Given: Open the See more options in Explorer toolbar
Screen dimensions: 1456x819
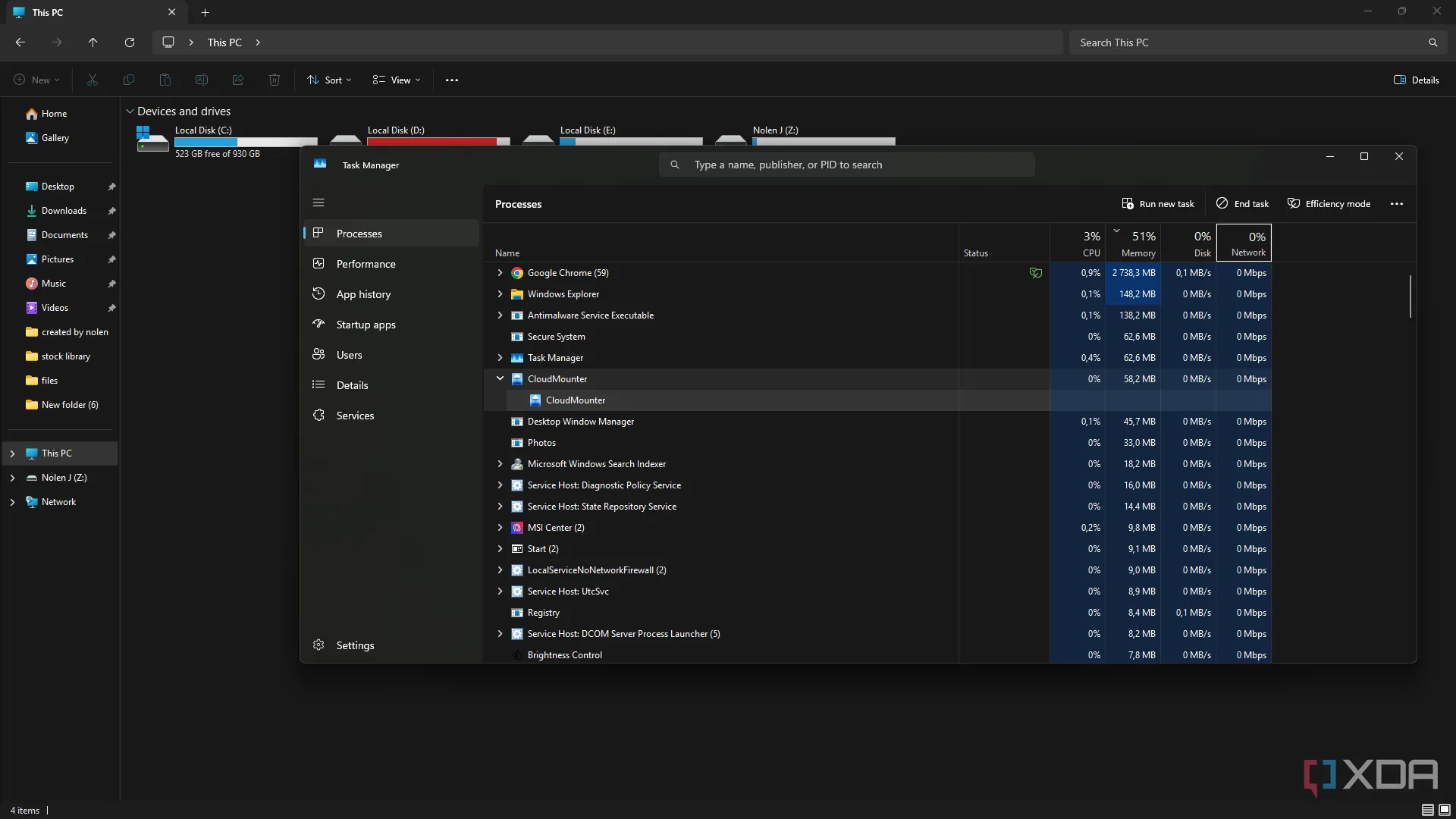Looking at the screenshot, I should pos(452,80).
